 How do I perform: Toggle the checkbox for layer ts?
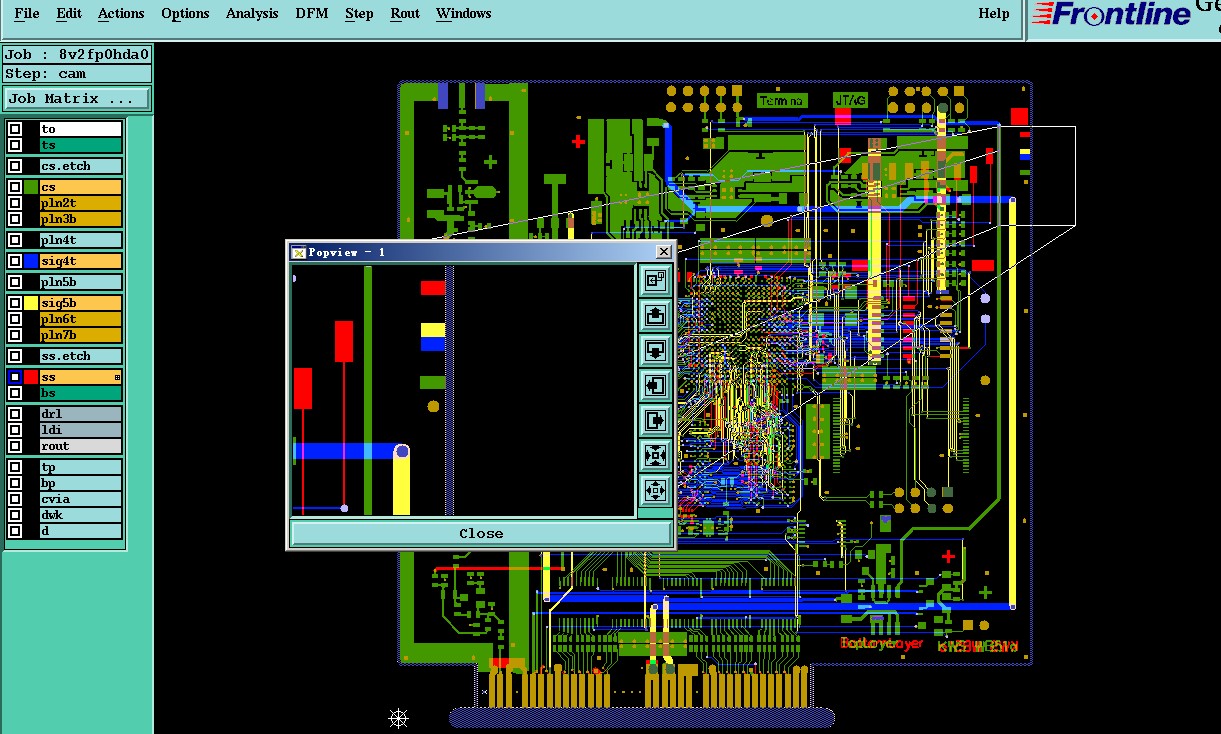[x=15, y=145]
